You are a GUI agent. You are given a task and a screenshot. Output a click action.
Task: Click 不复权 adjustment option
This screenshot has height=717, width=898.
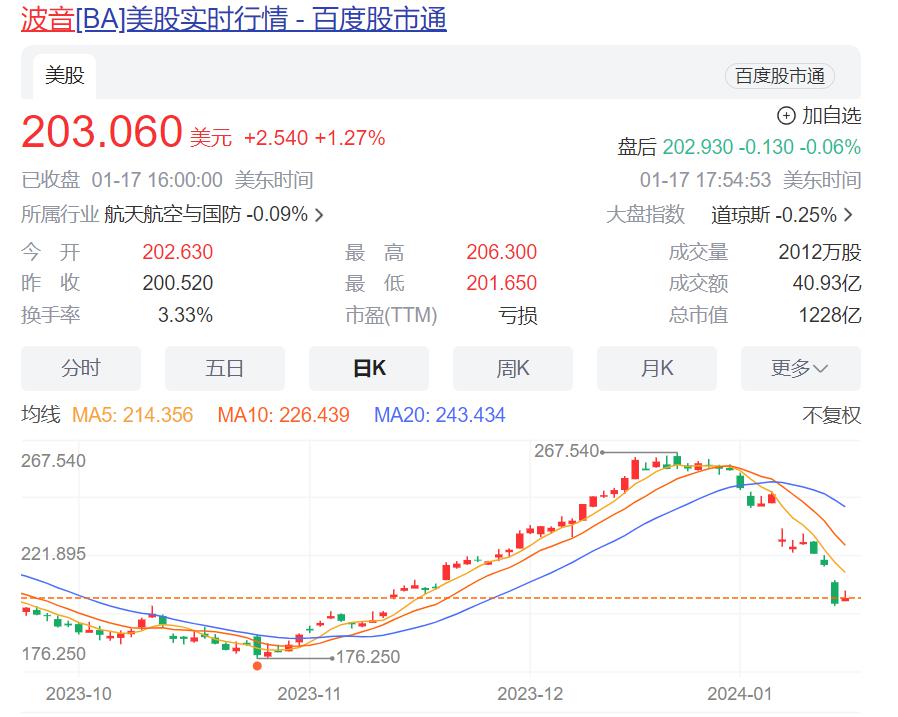click(832, 415)
